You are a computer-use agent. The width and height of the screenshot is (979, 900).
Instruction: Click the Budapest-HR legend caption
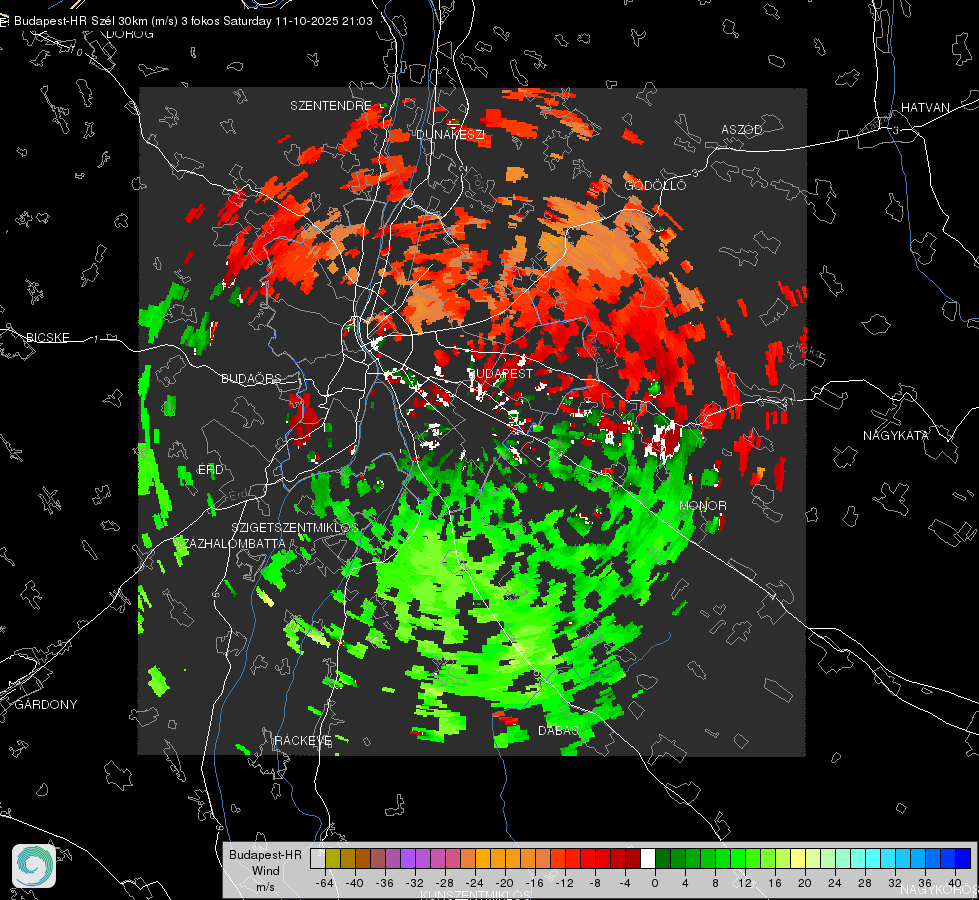tap(265, 854)
